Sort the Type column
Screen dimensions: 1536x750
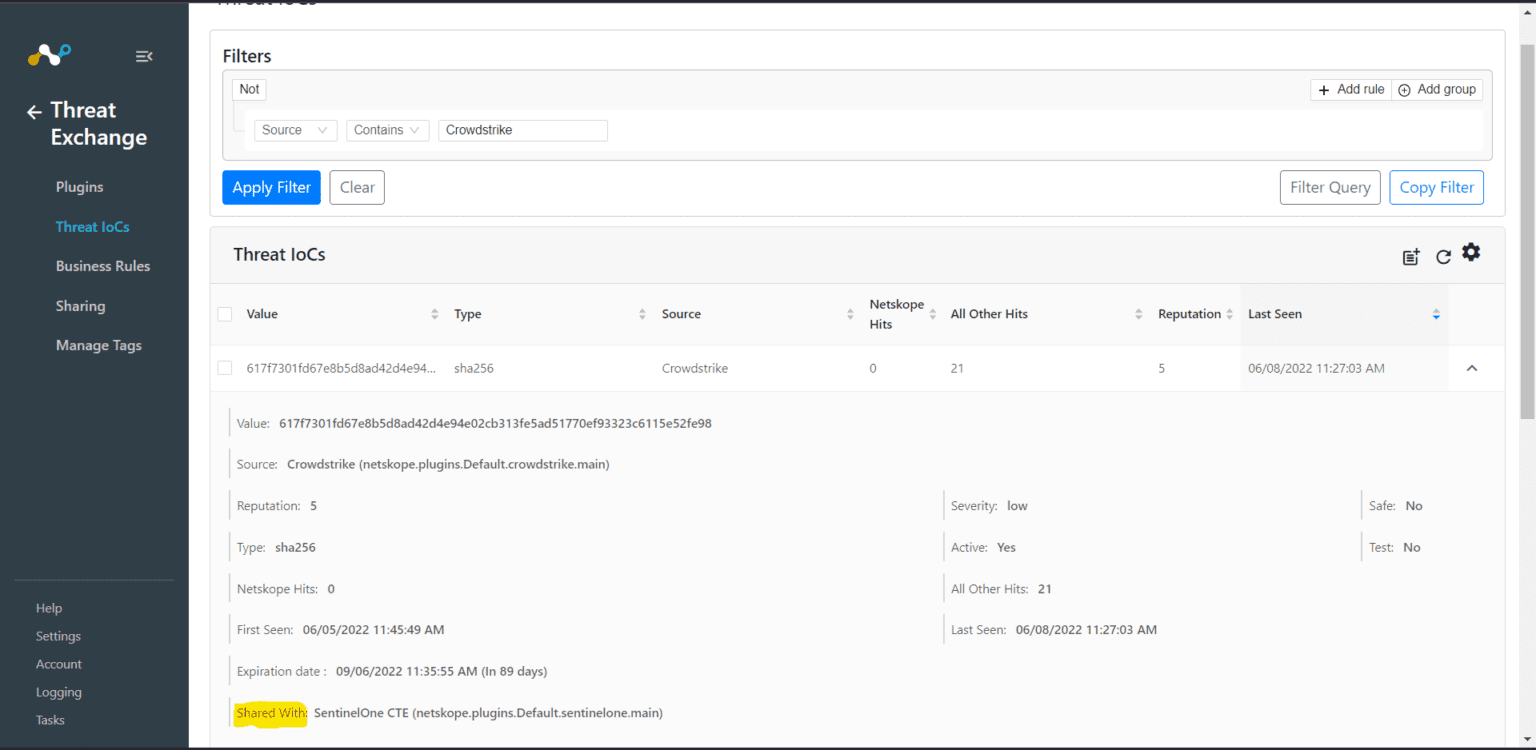point(641,313)
